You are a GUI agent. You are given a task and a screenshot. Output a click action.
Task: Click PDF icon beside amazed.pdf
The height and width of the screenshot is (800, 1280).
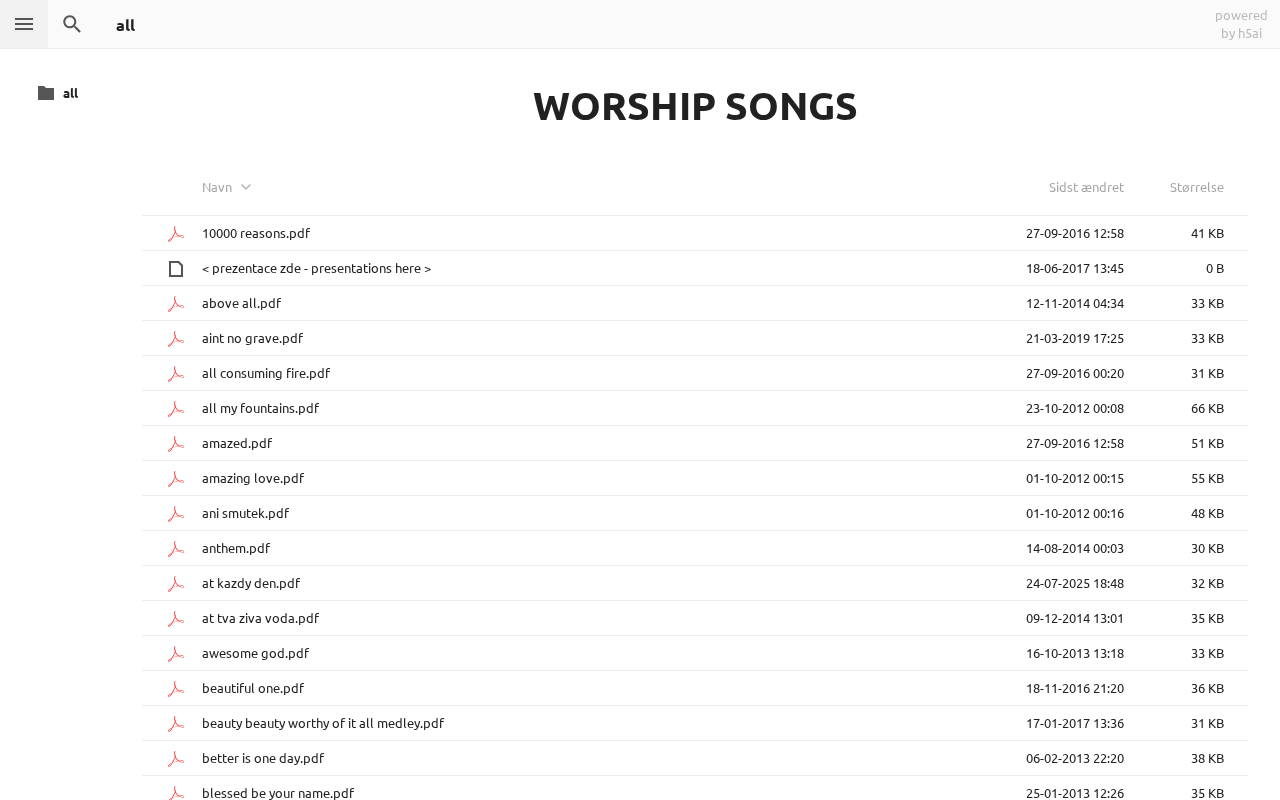[176, 444]
